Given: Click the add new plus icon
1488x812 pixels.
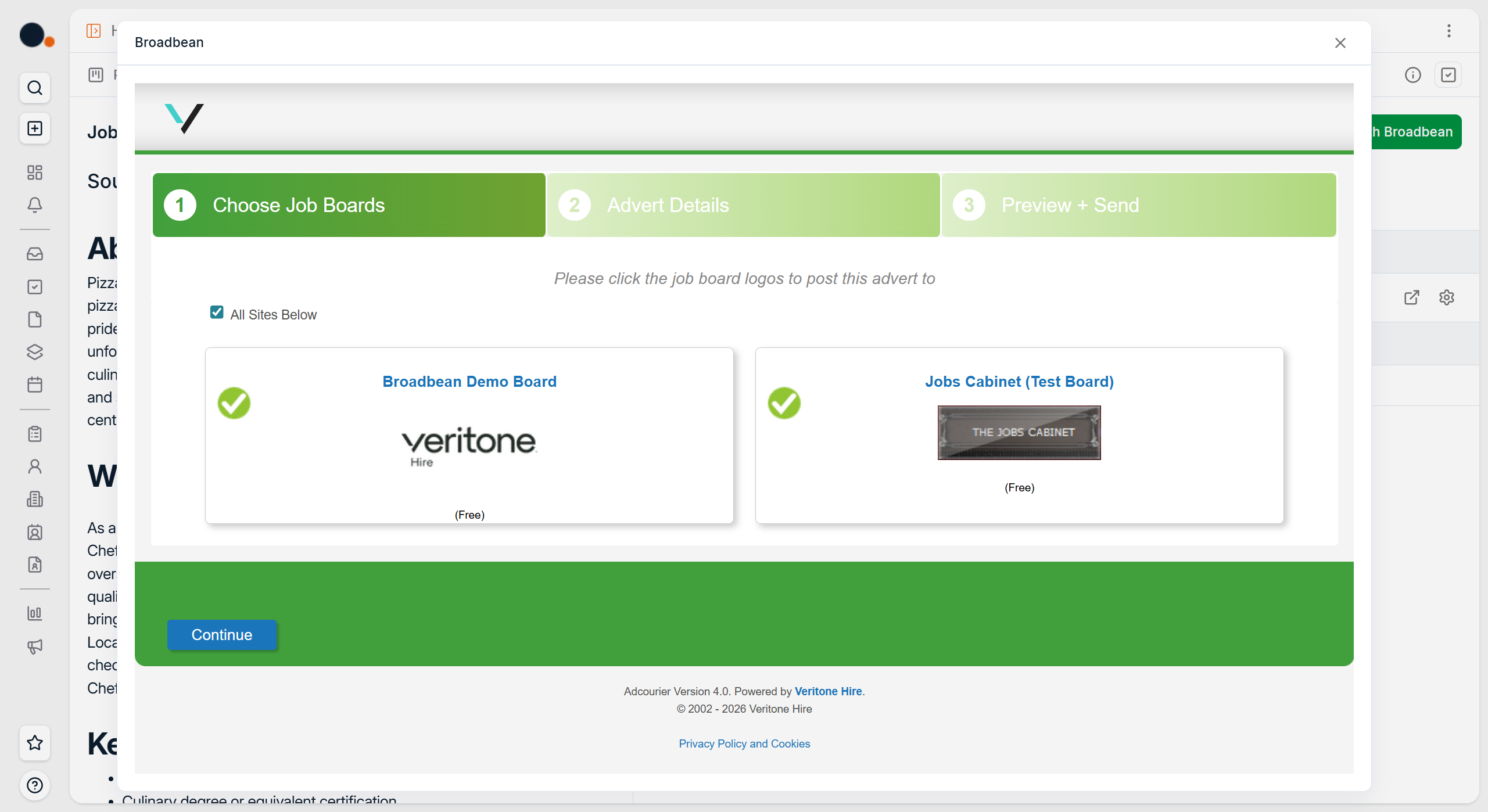Looking at the screenshot, I should pyautogui.click(x=35, y=128).
